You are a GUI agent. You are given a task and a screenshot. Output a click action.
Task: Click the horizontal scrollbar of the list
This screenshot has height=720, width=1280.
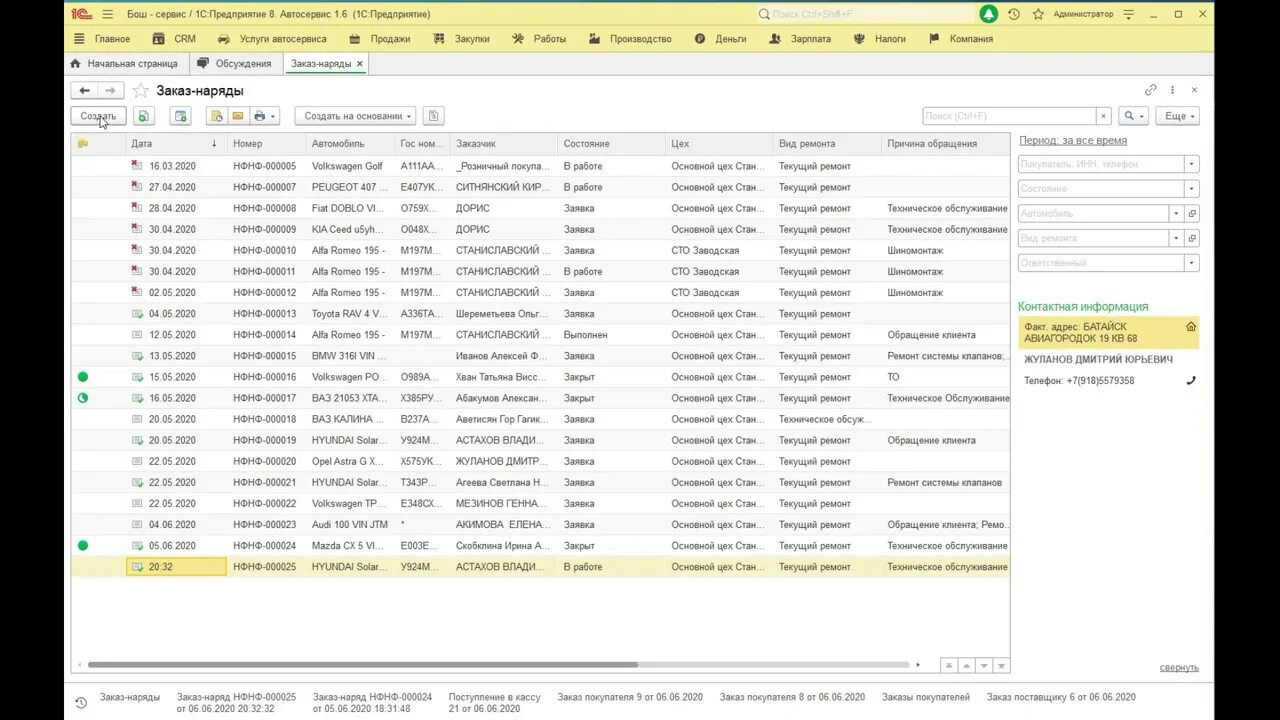pyautogui.click(x=363, y=664)
